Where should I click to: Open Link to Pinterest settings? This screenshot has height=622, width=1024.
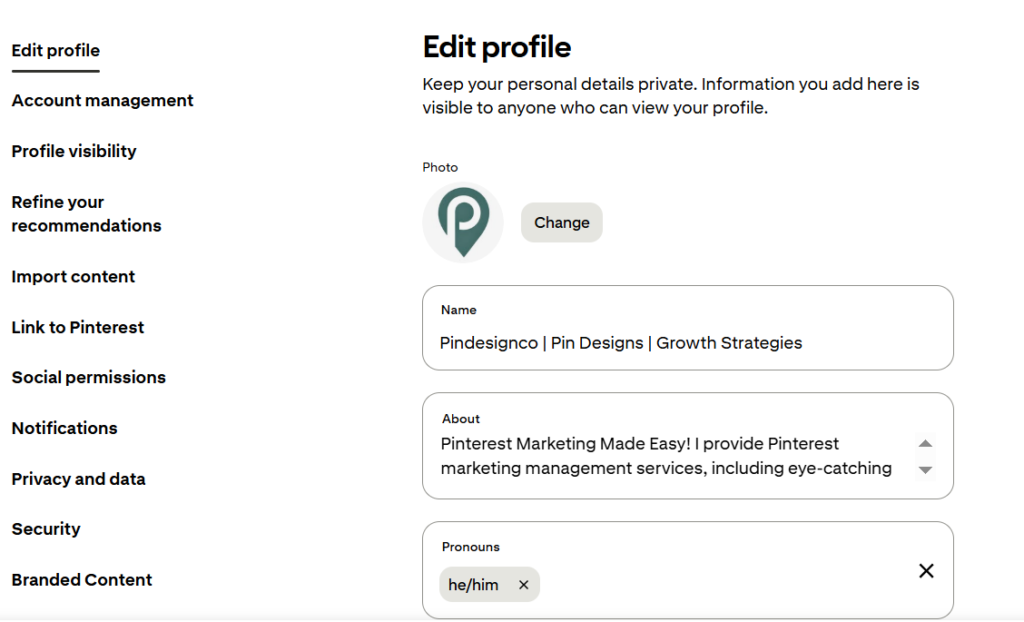coord(78,327)
